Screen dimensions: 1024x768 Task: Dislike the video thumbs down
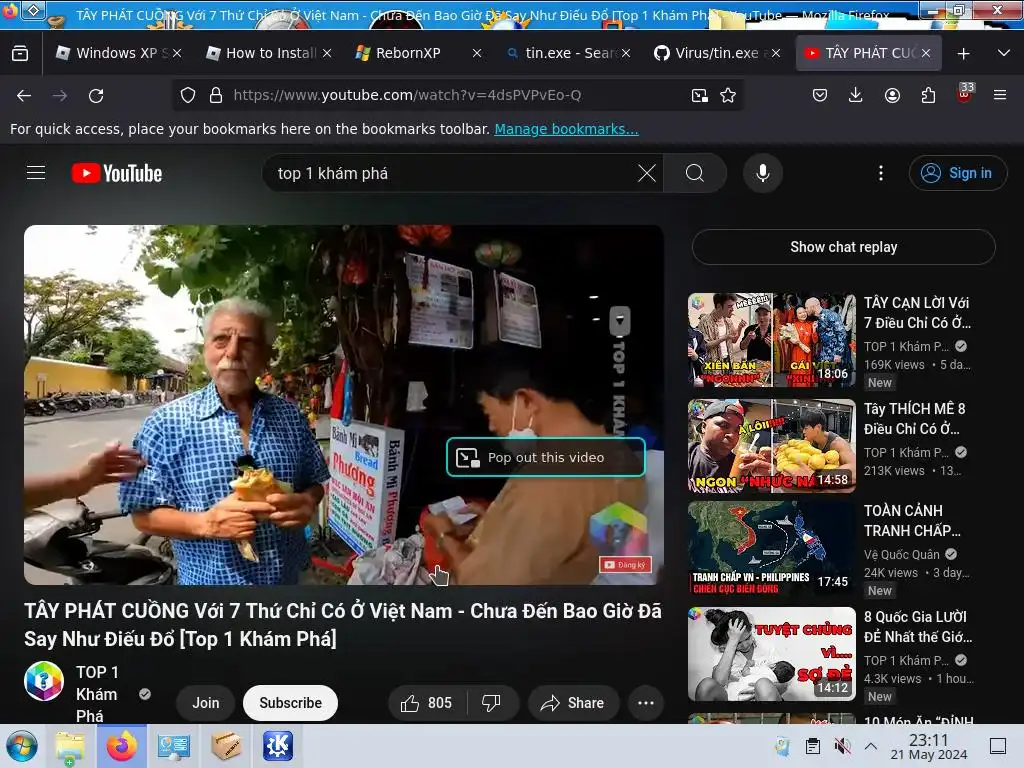(x=492, y=703)
